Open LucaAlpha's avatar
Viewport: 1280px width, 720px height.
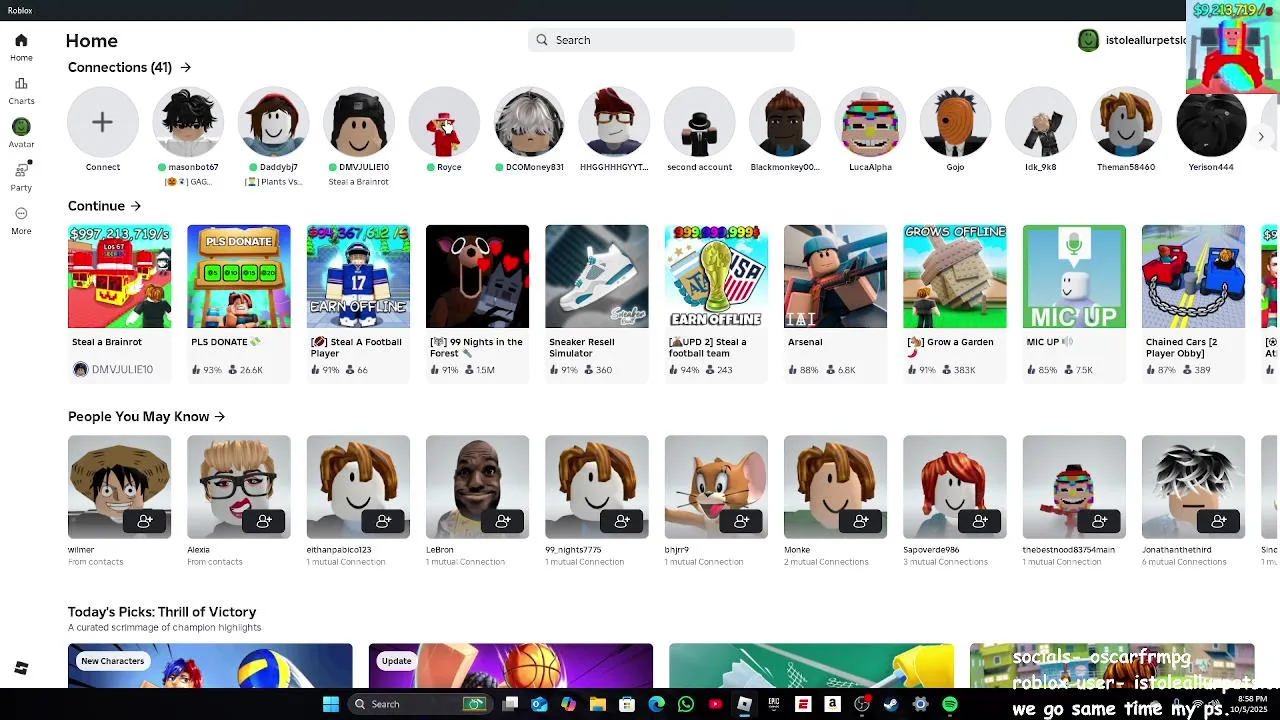870,122
